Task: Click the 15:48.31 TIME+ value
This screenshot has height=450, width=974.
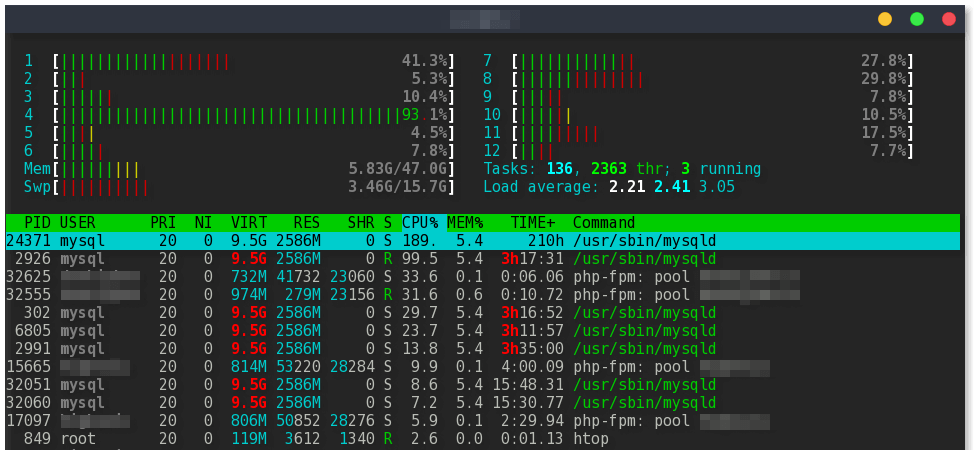Action: pos(528,385)
